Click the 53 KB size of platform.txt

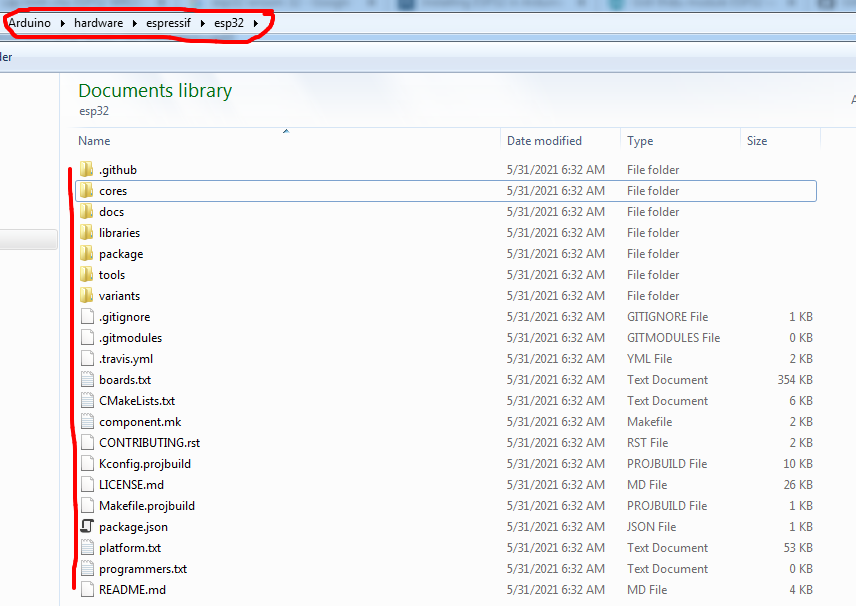(798, 548)
